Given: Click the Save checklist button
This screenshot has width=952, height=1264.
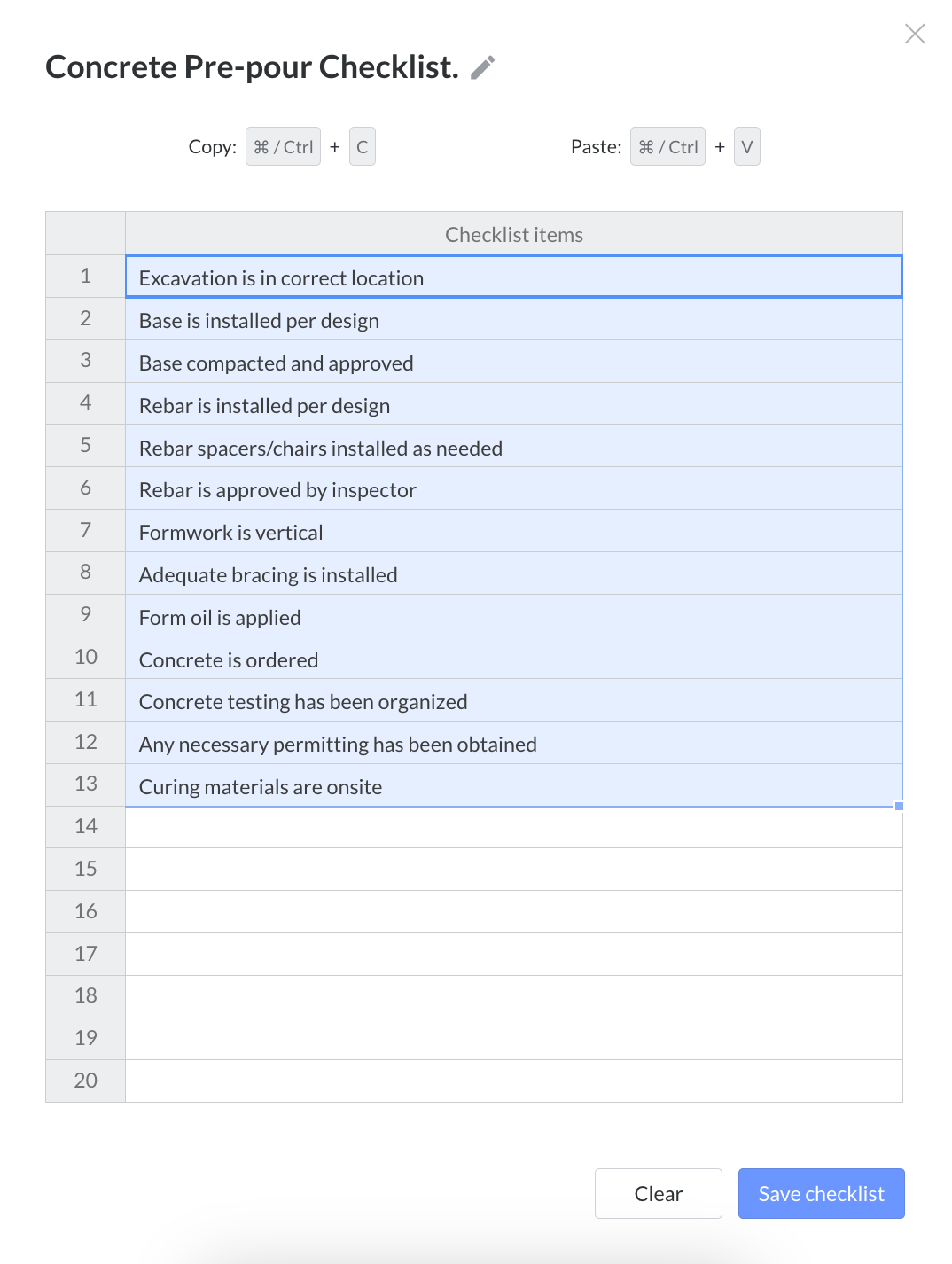Looking at the screenshot, I should [x=821, y=1193].
